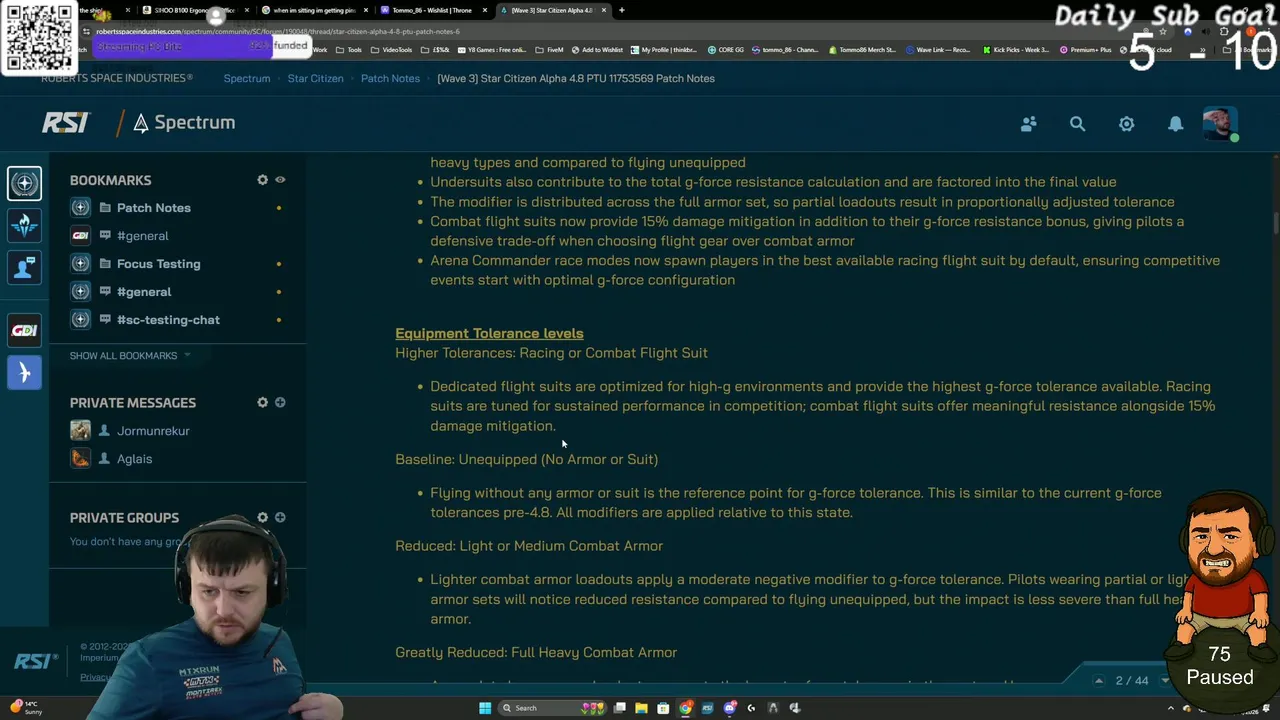Switch to 'when im sitting' browser tab

(315, 10)
